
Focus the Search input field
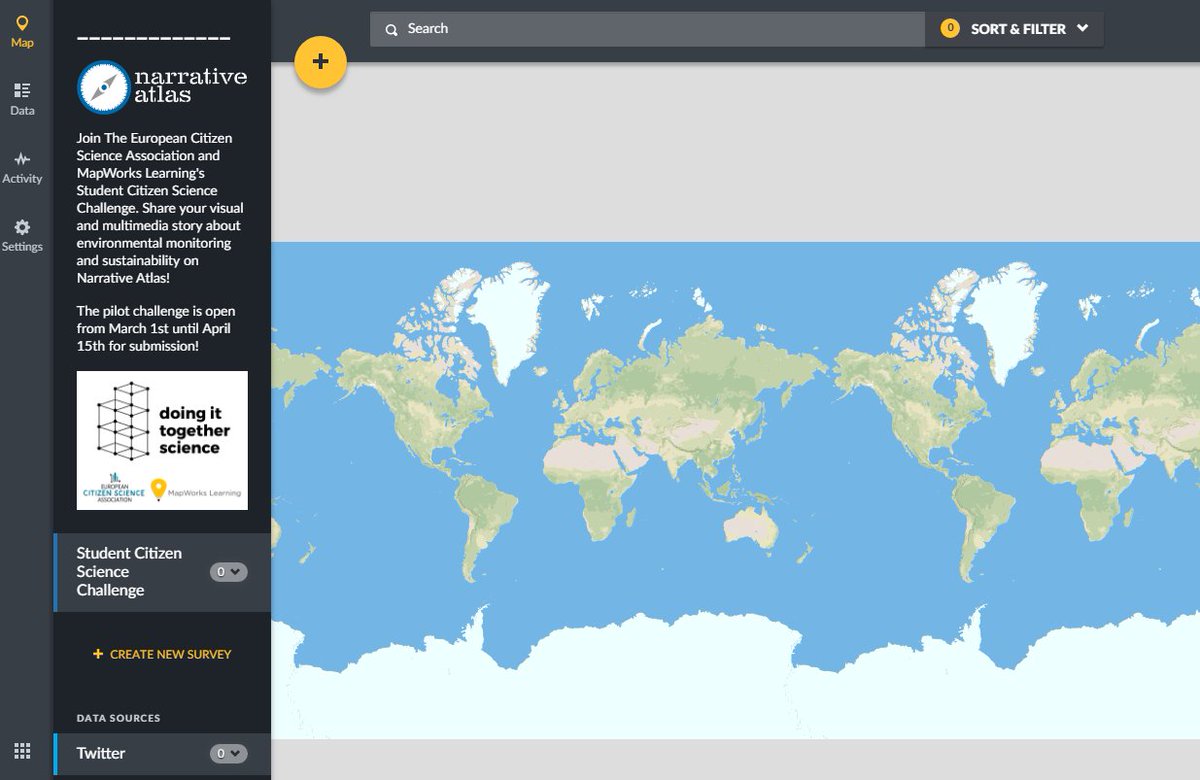647,29
